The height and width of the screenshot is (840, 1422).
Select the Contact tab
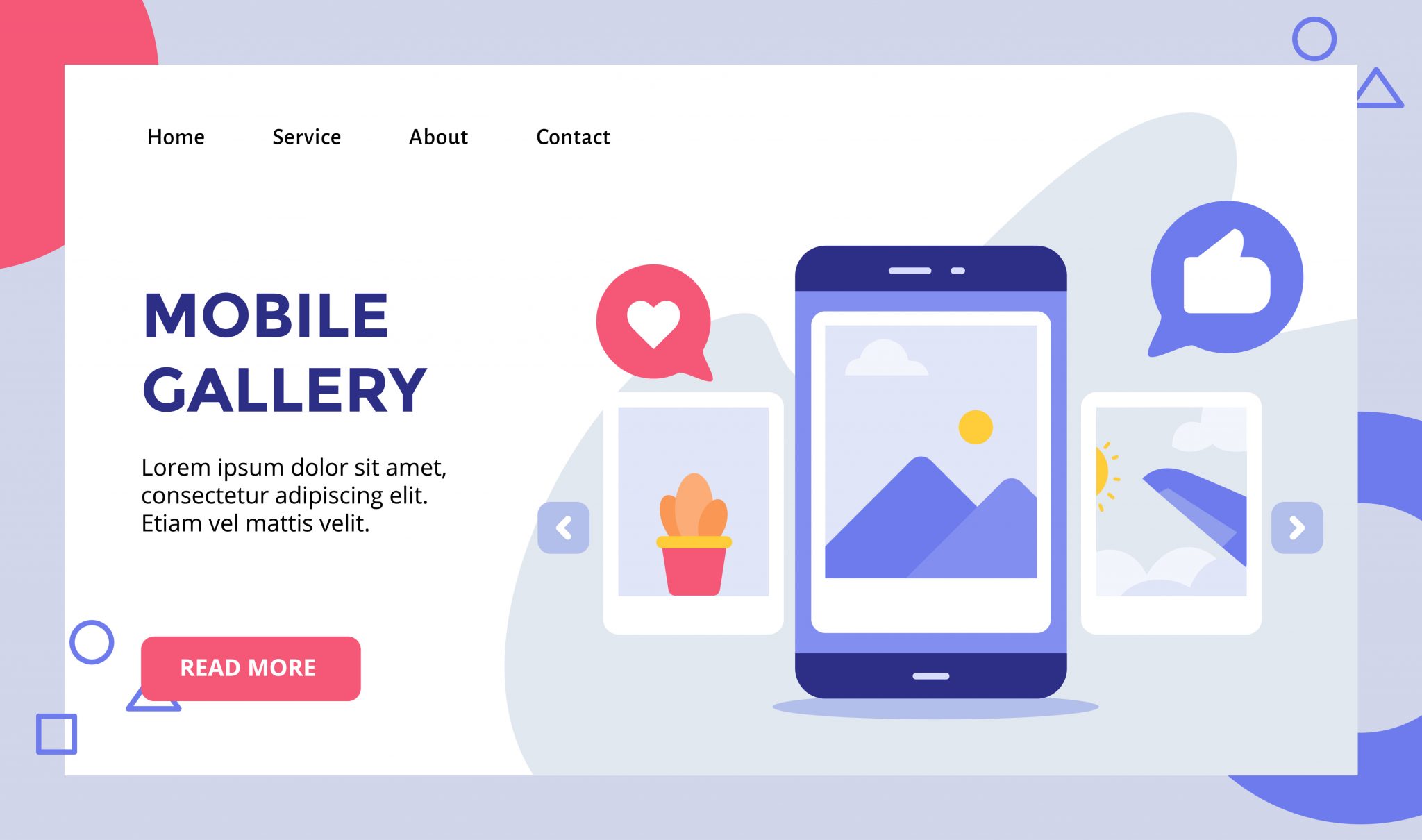pos(572,138)
